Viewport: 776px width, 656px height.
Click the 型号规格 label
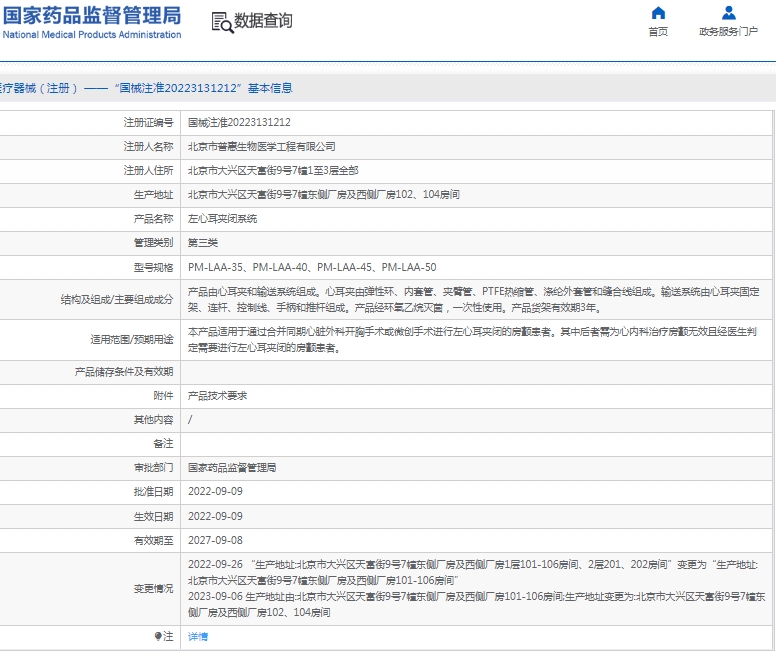click(153, 268)
